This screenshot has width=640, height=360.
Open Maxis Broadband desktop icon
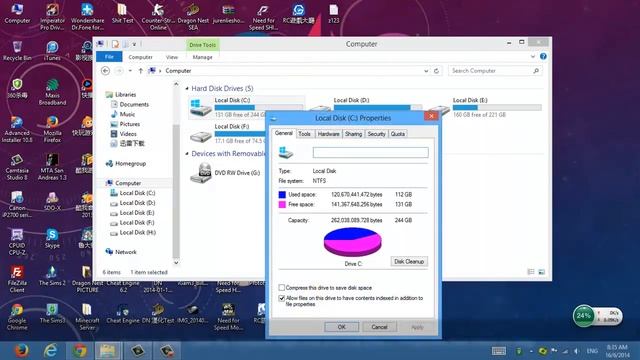click(52, 92)
